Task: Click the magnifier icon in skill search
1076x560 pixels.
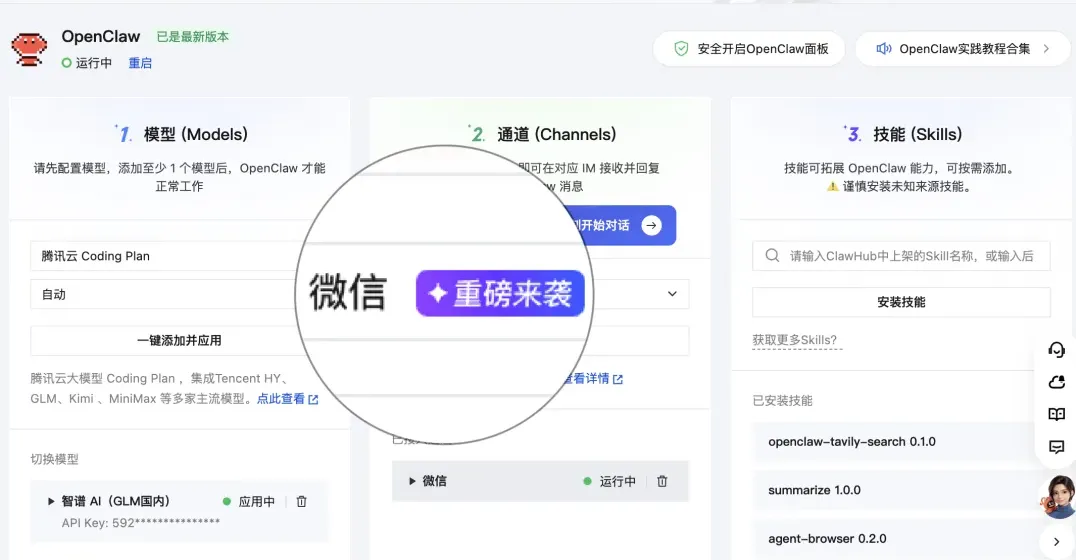Action: pos(772,256)
